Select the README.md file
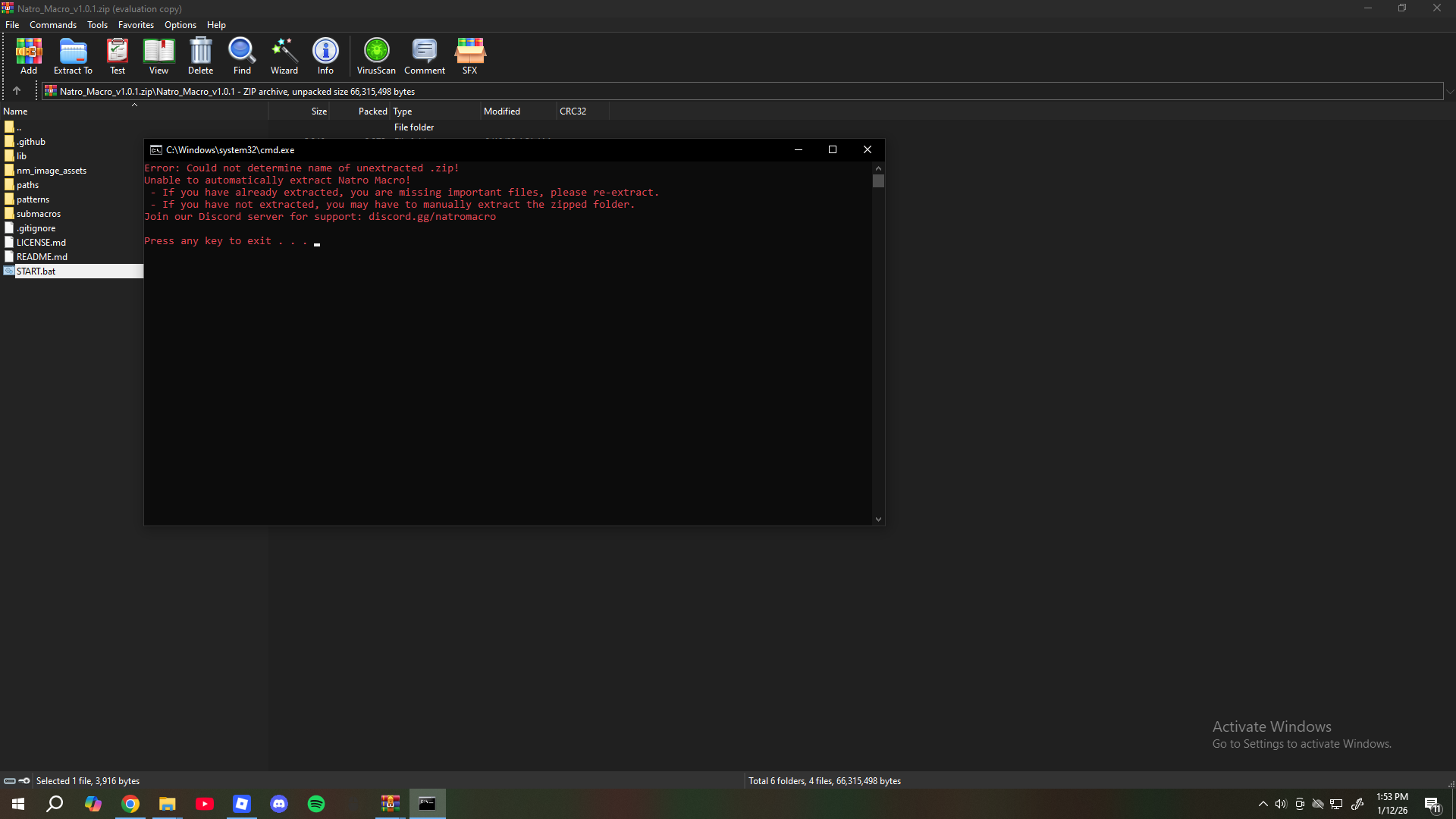The height and width of the screenshot is (819, 1456). pyautogui.click(x=42, y=257)
